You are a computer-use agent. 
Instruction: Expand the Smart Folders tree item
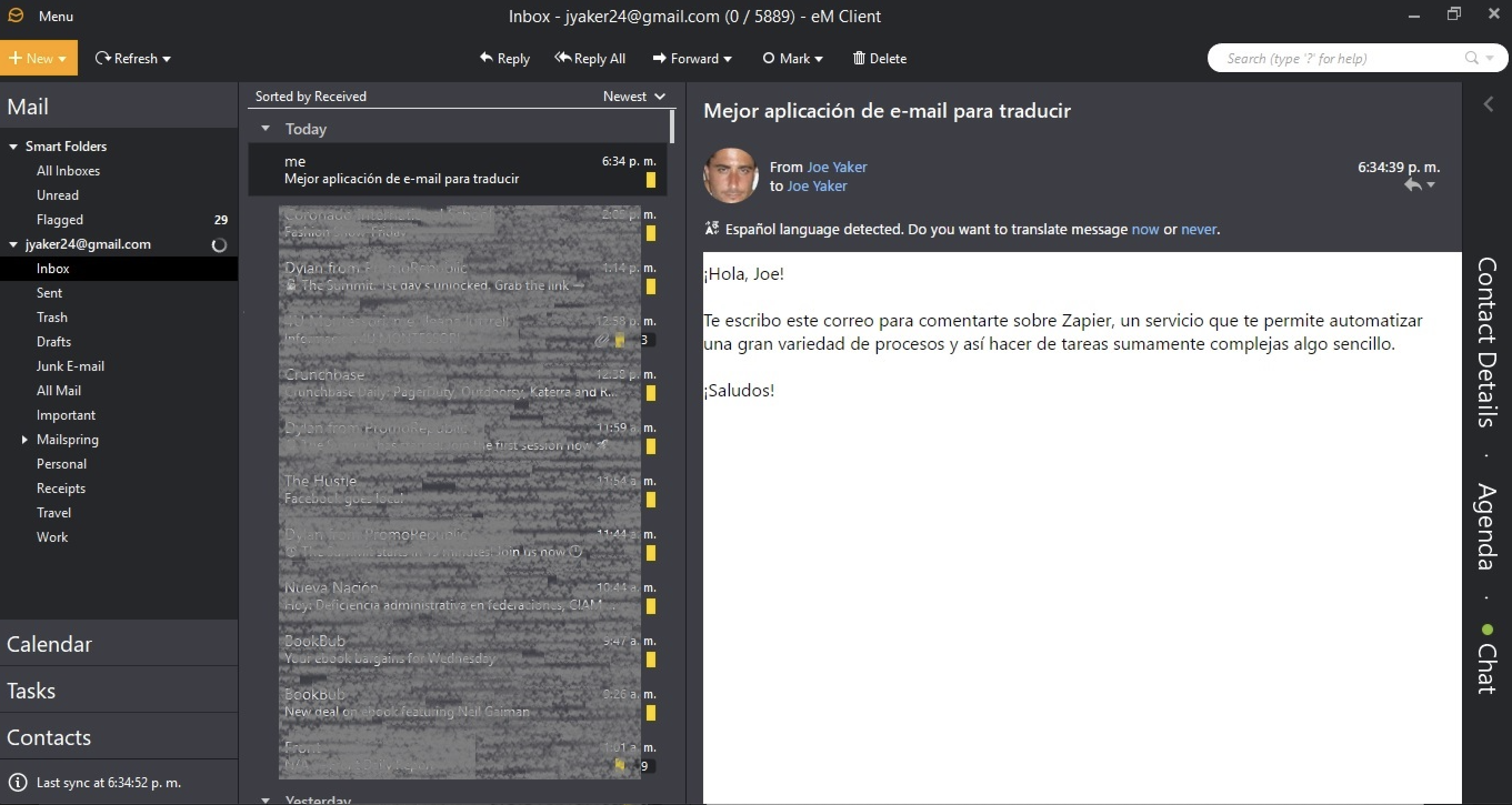(x=14, y=145)
